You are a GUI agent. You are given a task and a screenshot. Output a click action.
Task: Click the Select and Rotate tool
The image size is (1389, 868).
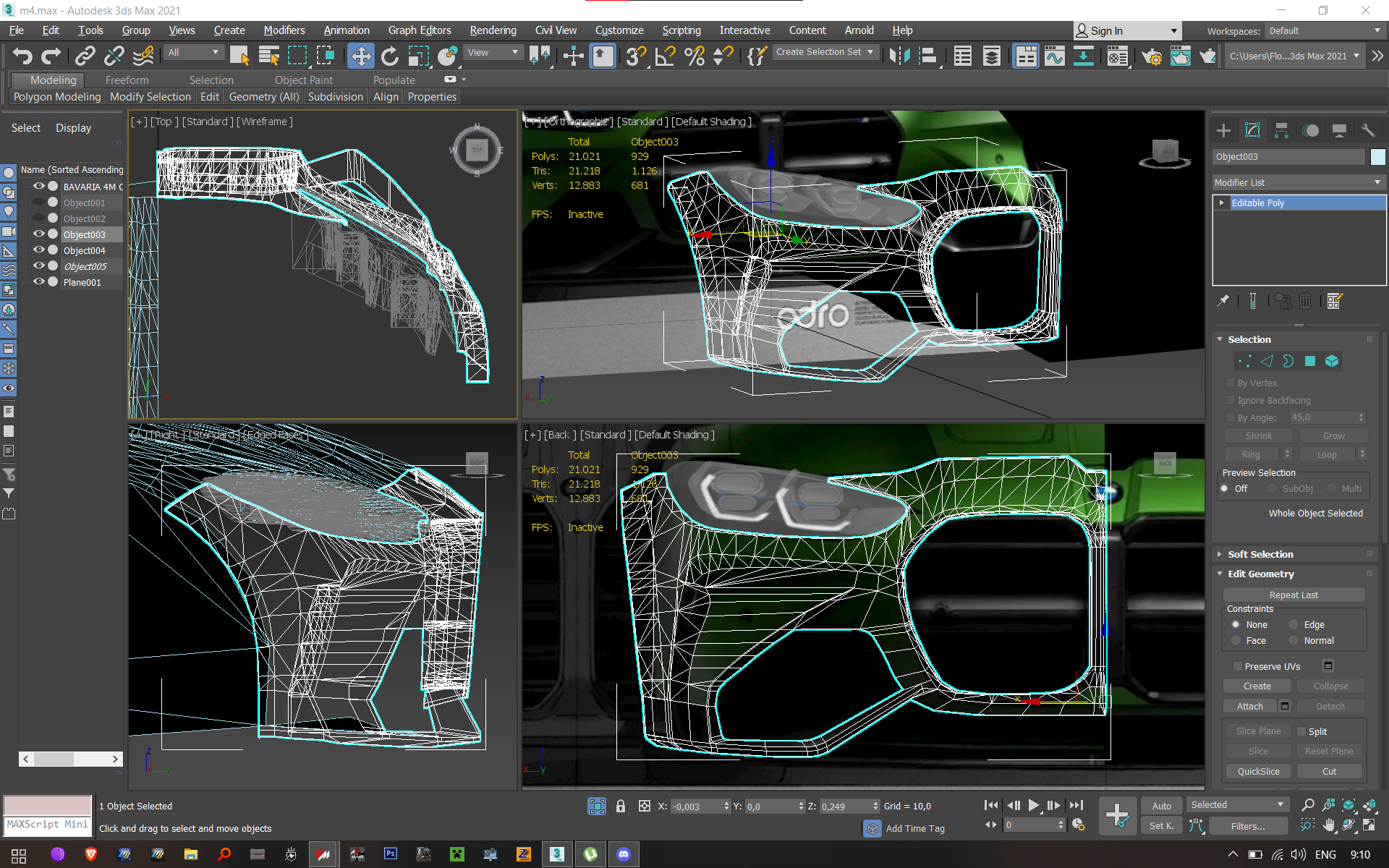click(389, 56)
